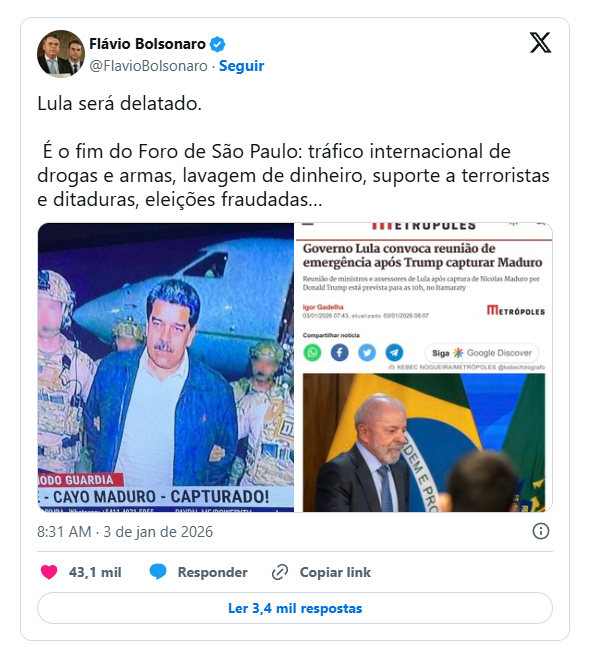
Task: Open the Maduro capturado news image
Action: (x=166, y=367)
